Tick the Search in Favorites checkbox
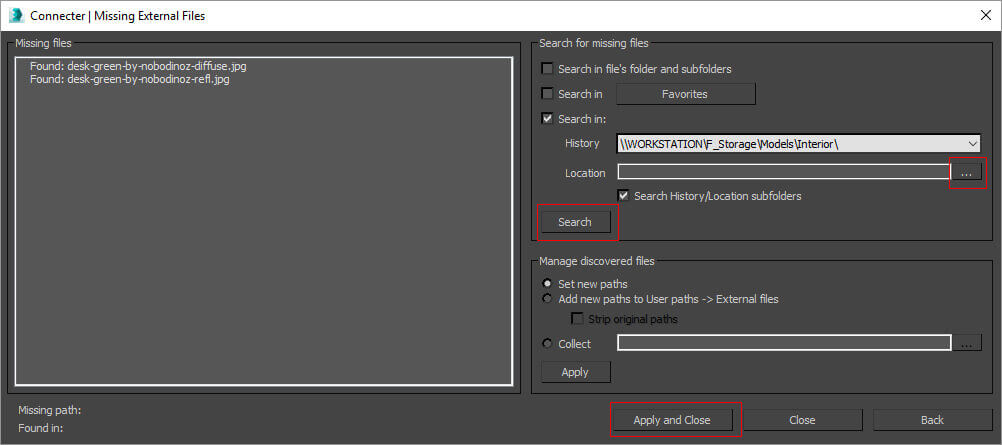1002x445 pixels. (x=547, y=93)
